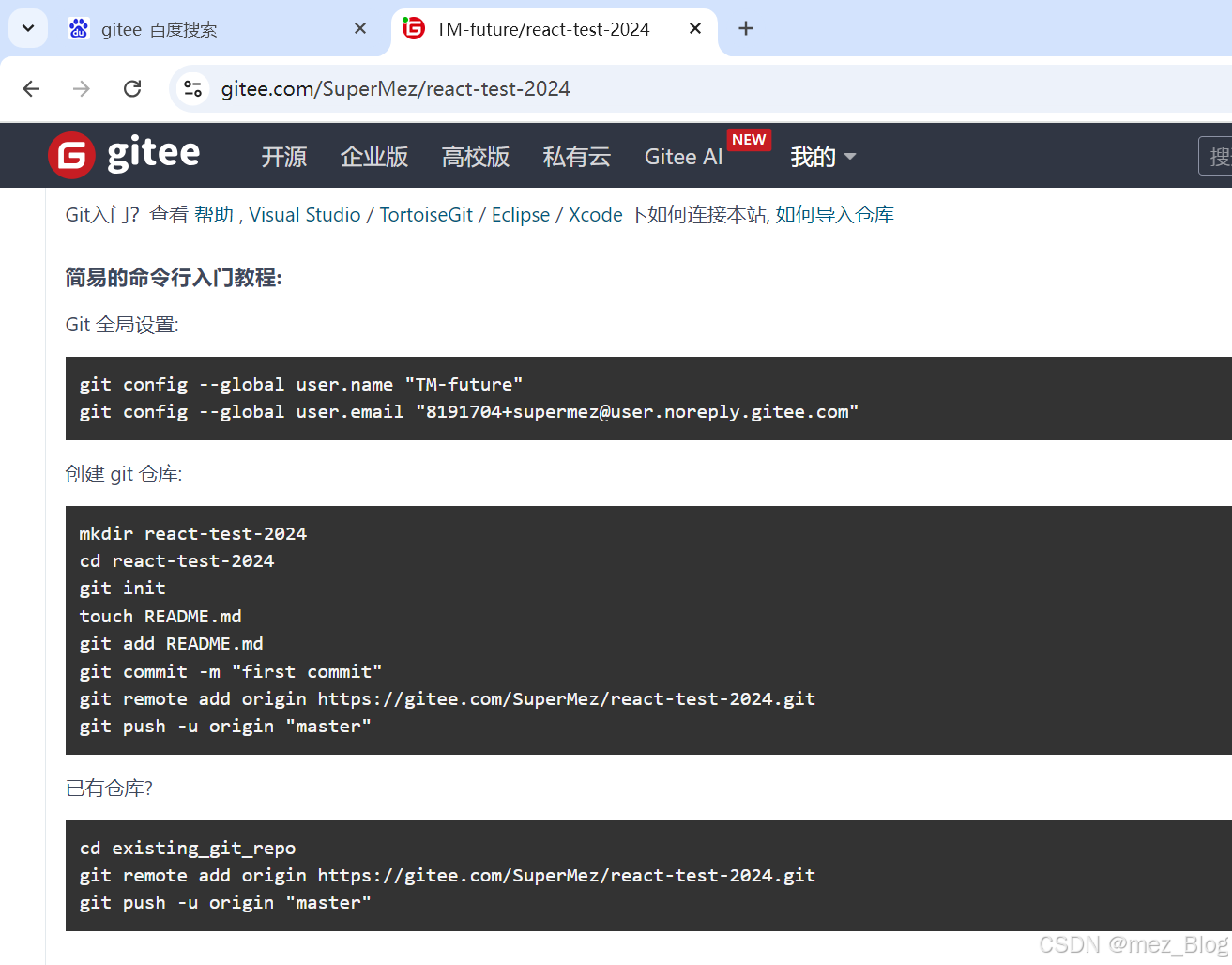Focus the address bar URL
The height and width of the screenshot is (965, 1232).
click(x=395, y=88)
